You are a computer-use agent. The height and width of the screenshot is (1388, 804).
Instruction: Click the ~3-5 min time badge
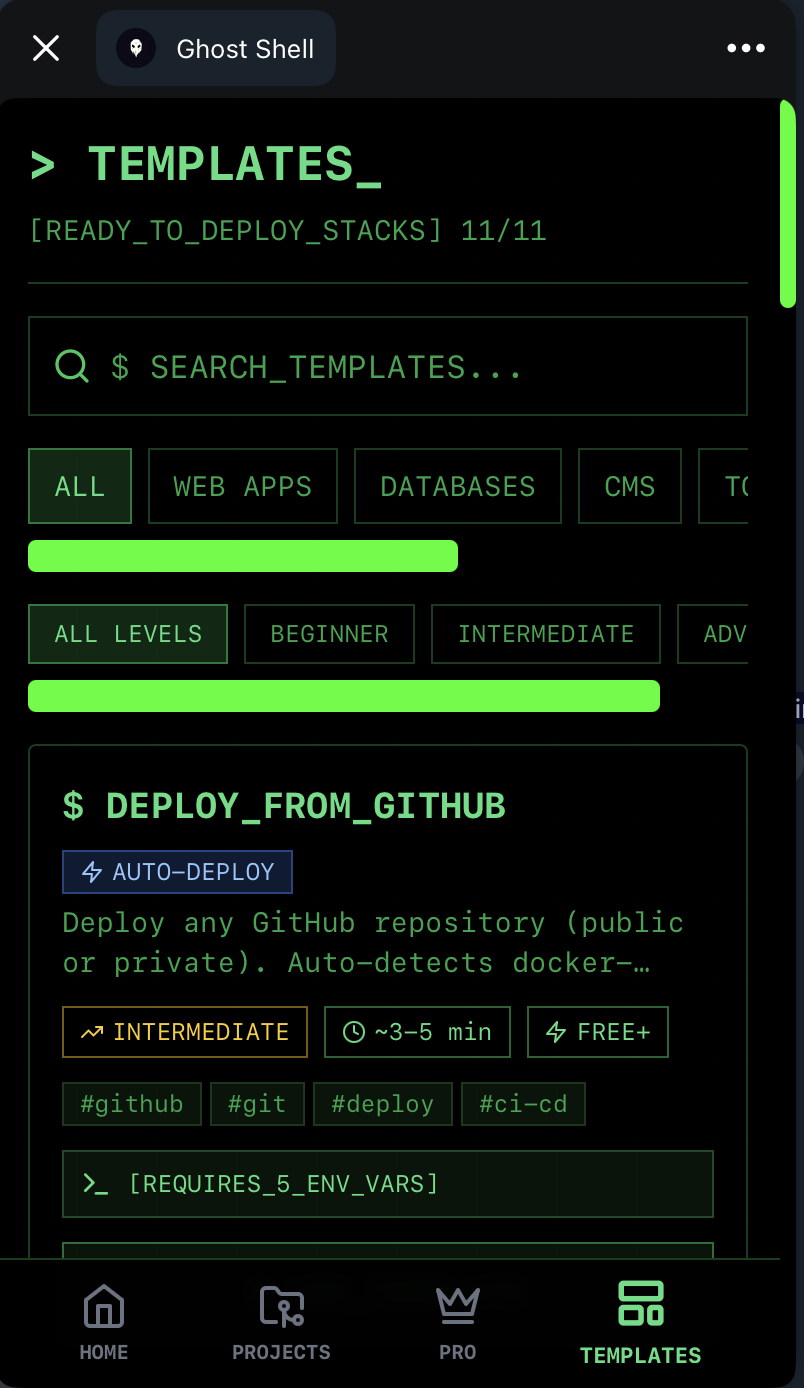tap(417, 1032)
